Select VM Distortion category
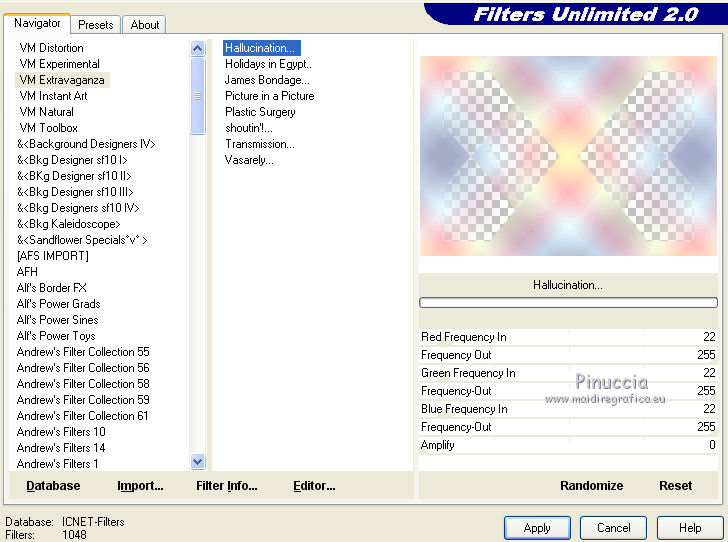 point(52,48)
